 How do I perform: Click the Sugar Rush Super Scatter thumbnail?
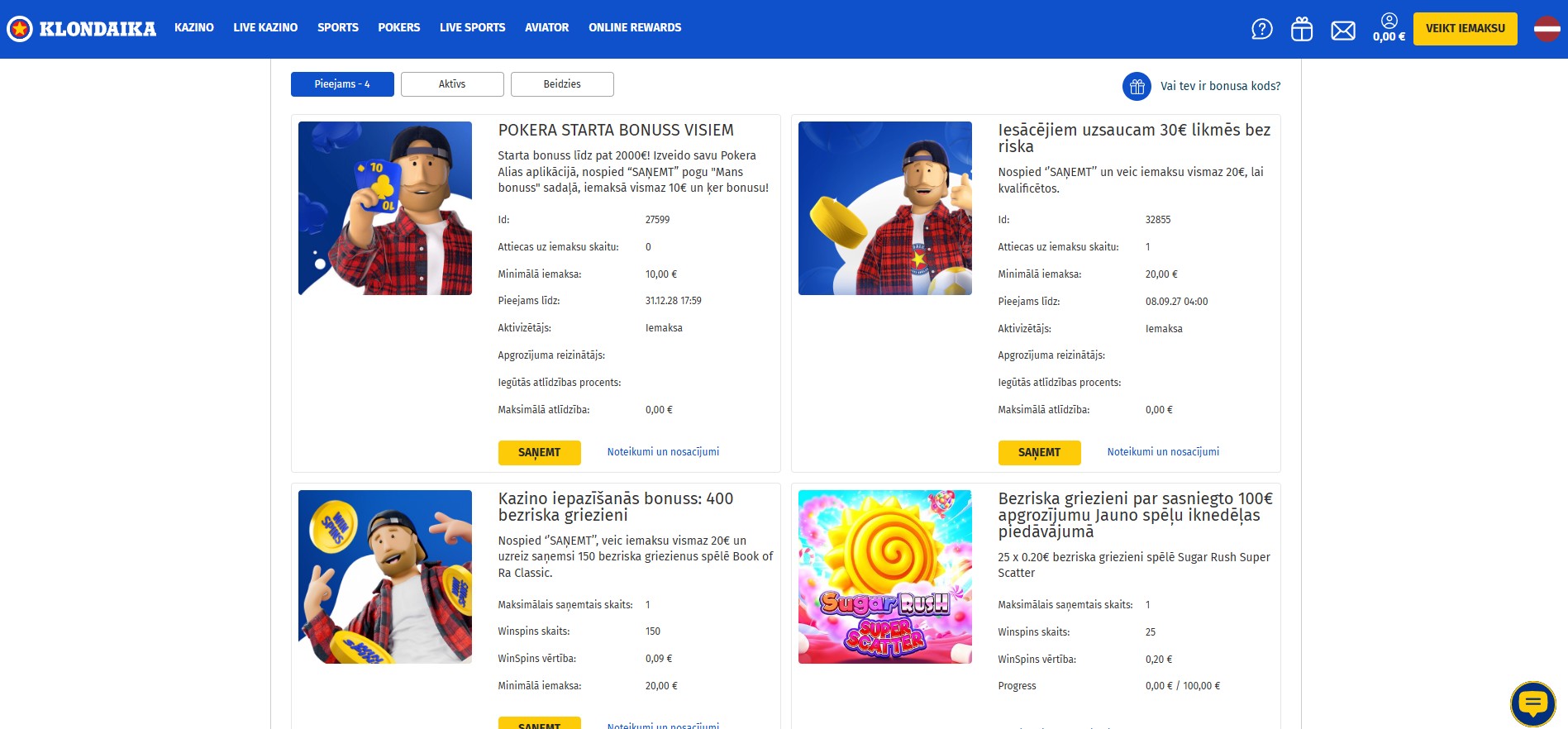click(x=884, y=576)
